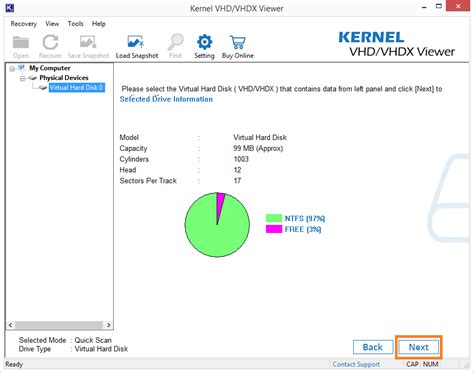Click the 'FREE [3%]' legend label
This screenshot has height=373, width=474.
coord(303,229)
